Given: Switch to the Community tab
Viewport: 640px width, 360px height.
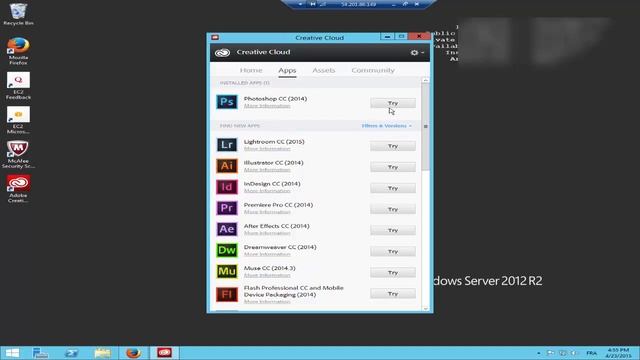Looking at the screenshot, I should (373, 70).
